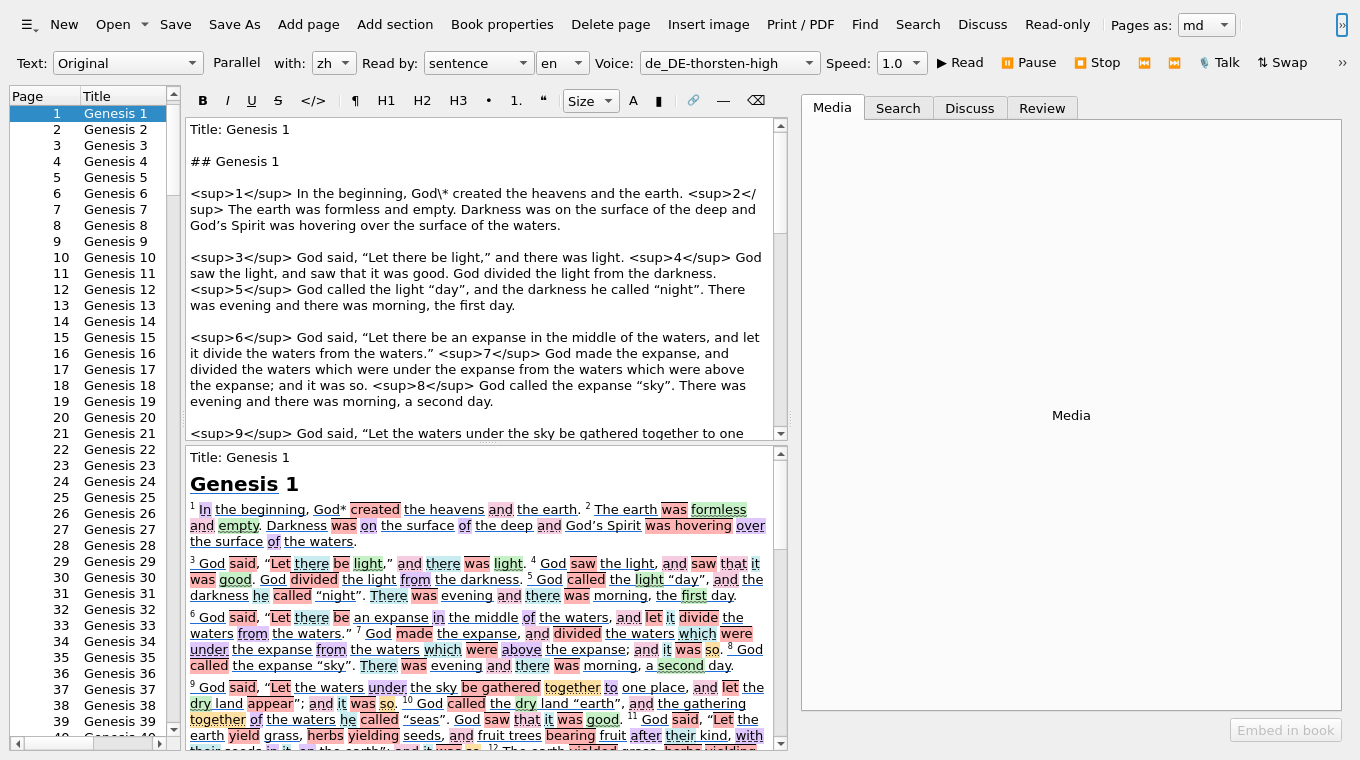Select a voice from the de_DE-thorsten-high dropdown

pos(730,63)
